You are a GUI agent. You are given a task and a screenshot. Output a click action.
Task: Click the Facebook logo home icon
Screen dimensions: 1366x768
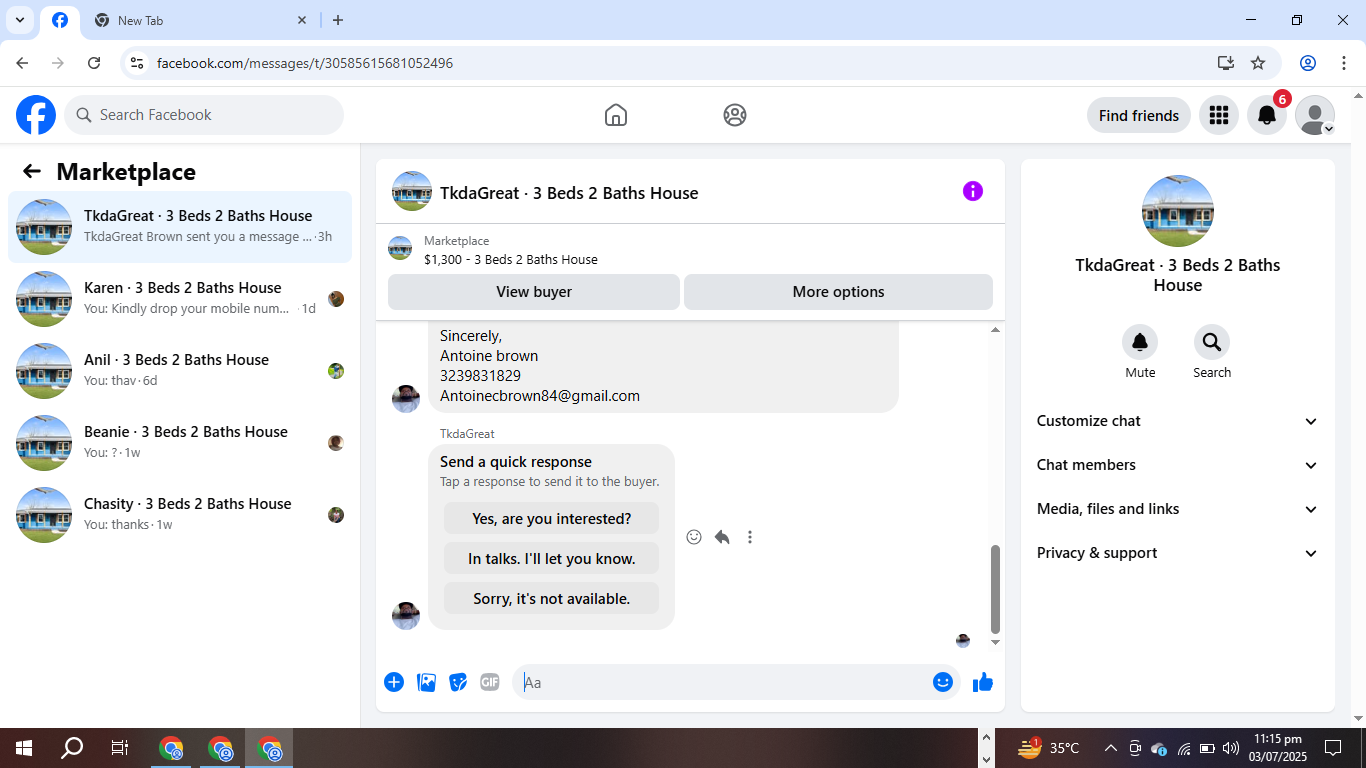pyautogui.click(x=36, y=115)
